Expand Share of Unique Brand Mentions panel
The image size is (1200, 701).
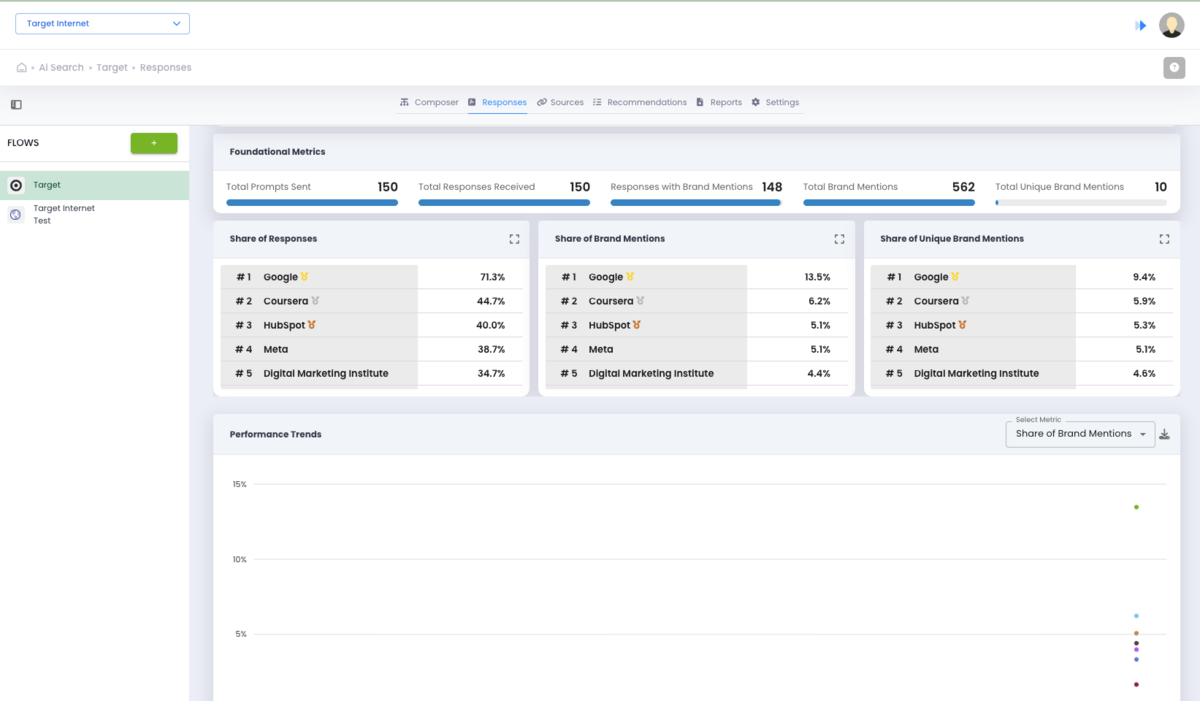point(1164,239)
